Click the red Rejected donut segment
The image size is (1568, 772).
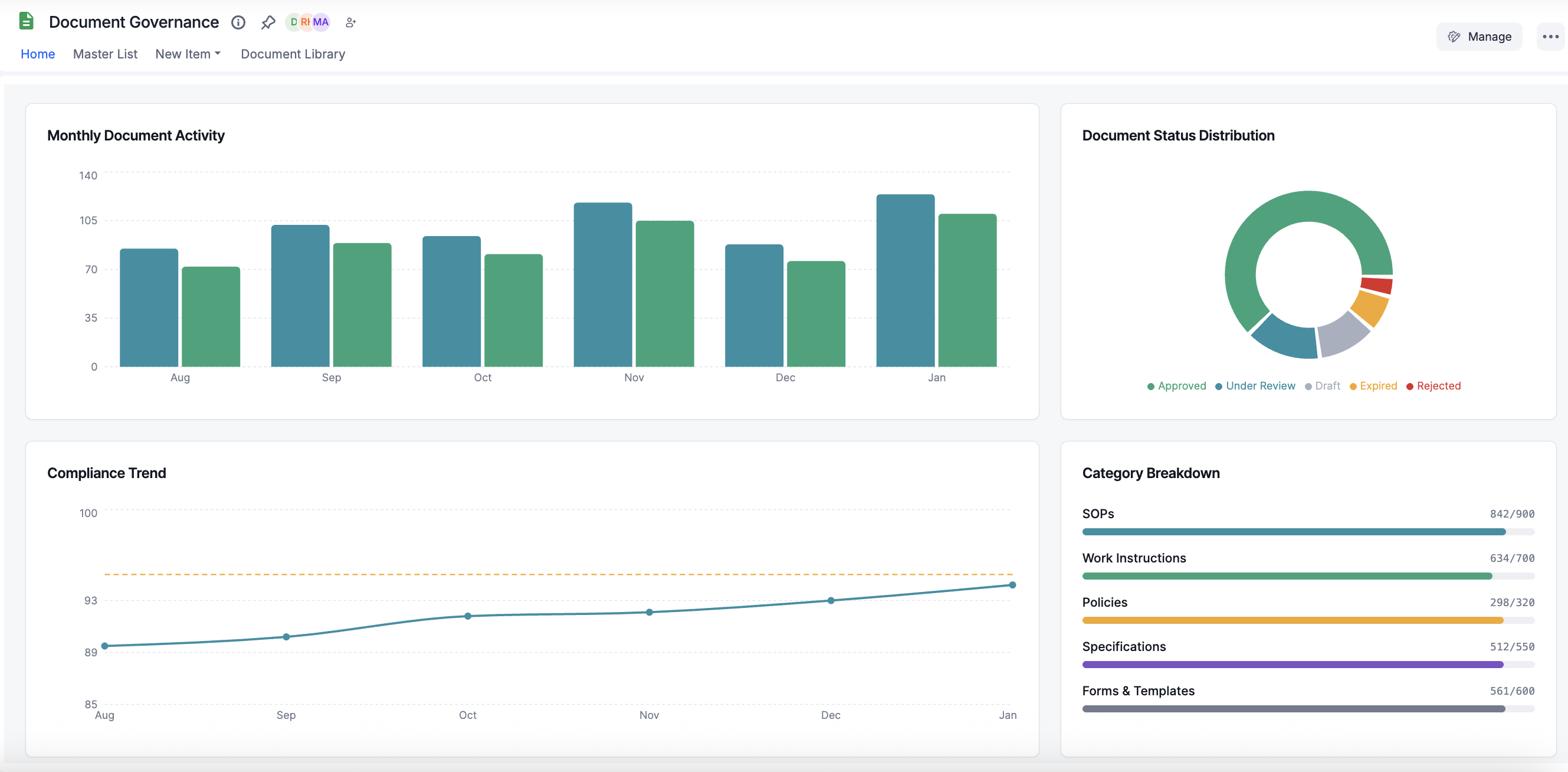tap(1377, 285)
